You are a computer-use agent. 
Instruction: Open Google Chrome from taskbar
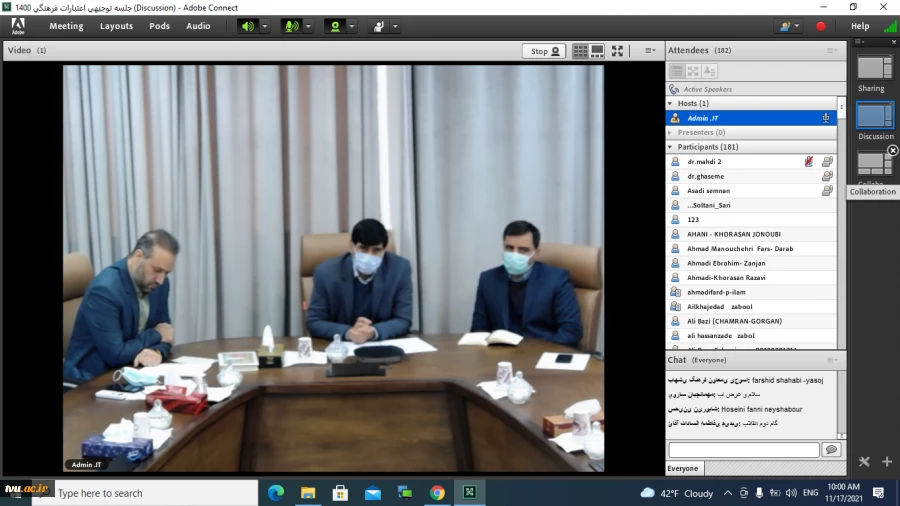coord(437,493)
